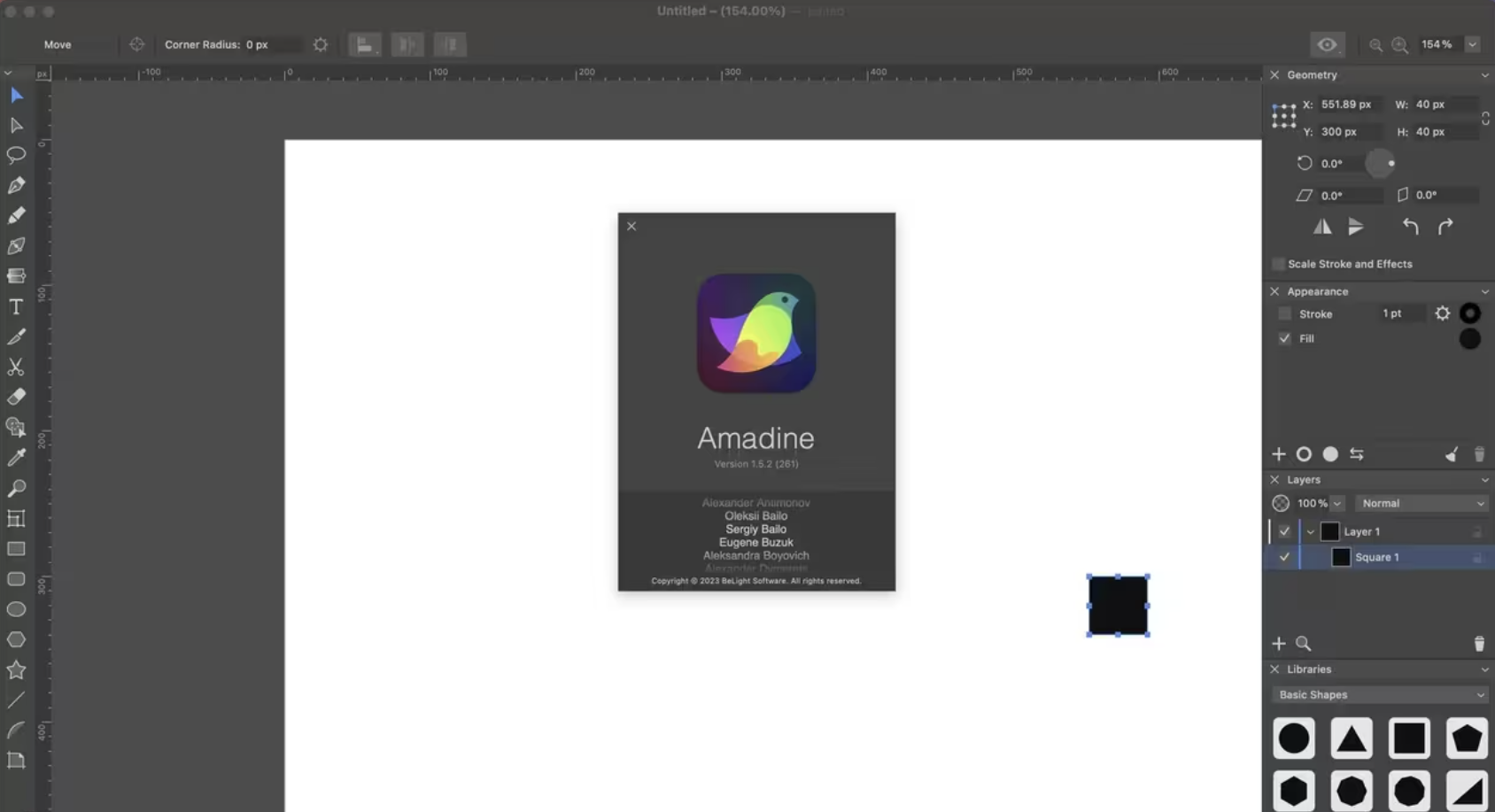The height and width of the screenshot is (812, 1495).
Task: Collapse Layer 1 tree chevron
Action: pyautogui.click(x=1310, y=532)
